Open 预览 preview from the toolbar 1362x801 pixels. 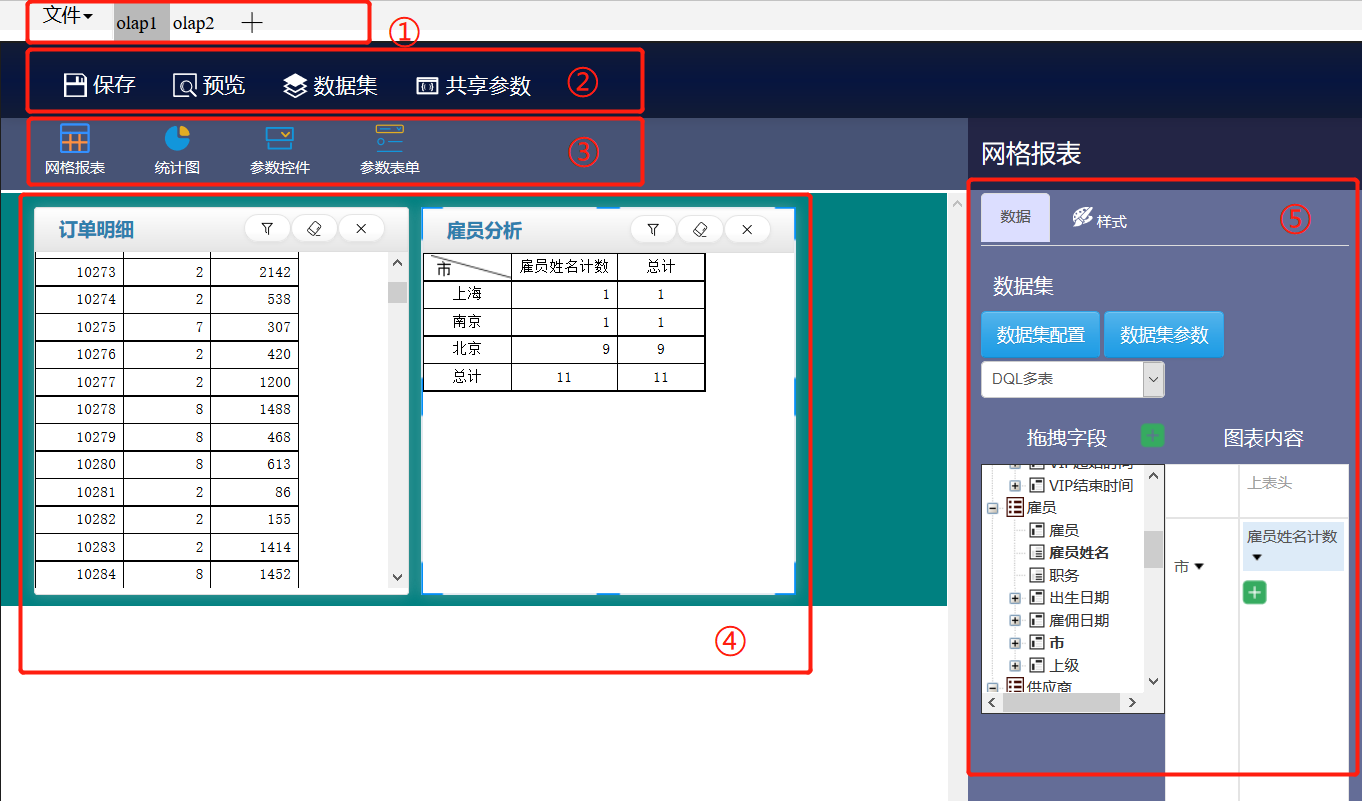tap(209, 85)
